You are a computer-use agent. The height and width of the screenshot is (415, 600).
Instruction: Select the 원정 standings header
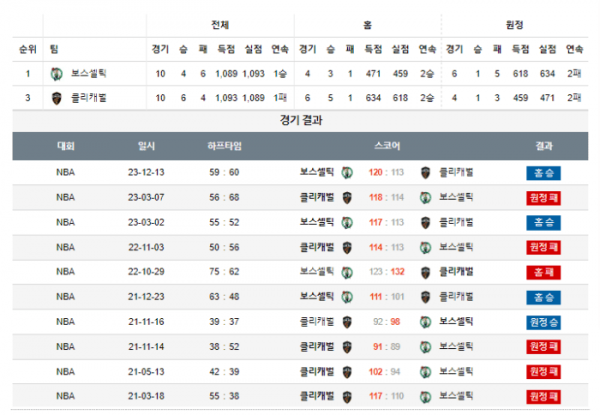(514, 25)
